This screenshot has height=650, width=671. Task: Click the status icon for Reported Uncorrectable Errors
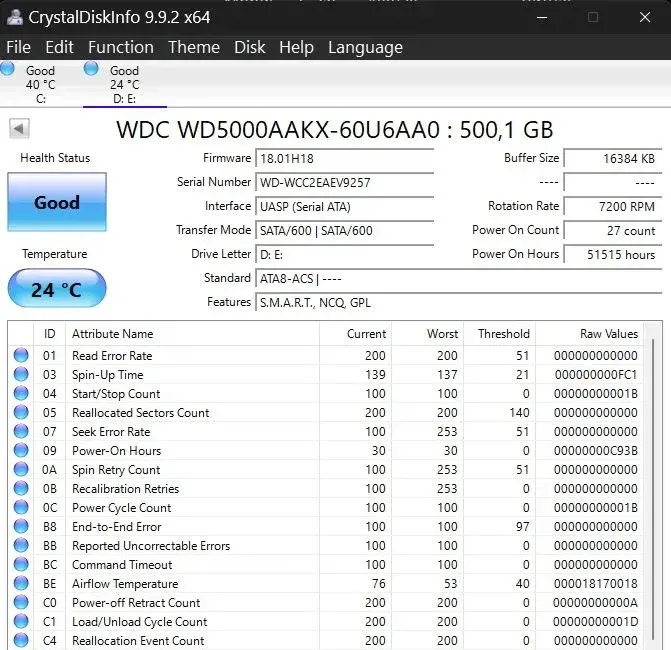(21, 545)
